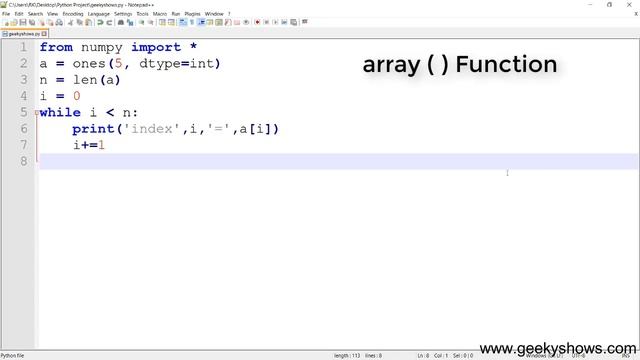Image resolution: width=640 pixels, height=360 pixels.
Task: Toggle Show All Characters icon
Action: pyautogui.click(x=192, y=22)
